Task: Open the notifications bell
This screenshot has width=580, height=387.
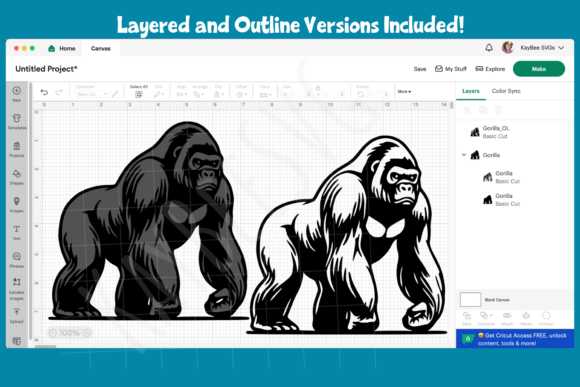Action: coord(489,48)
